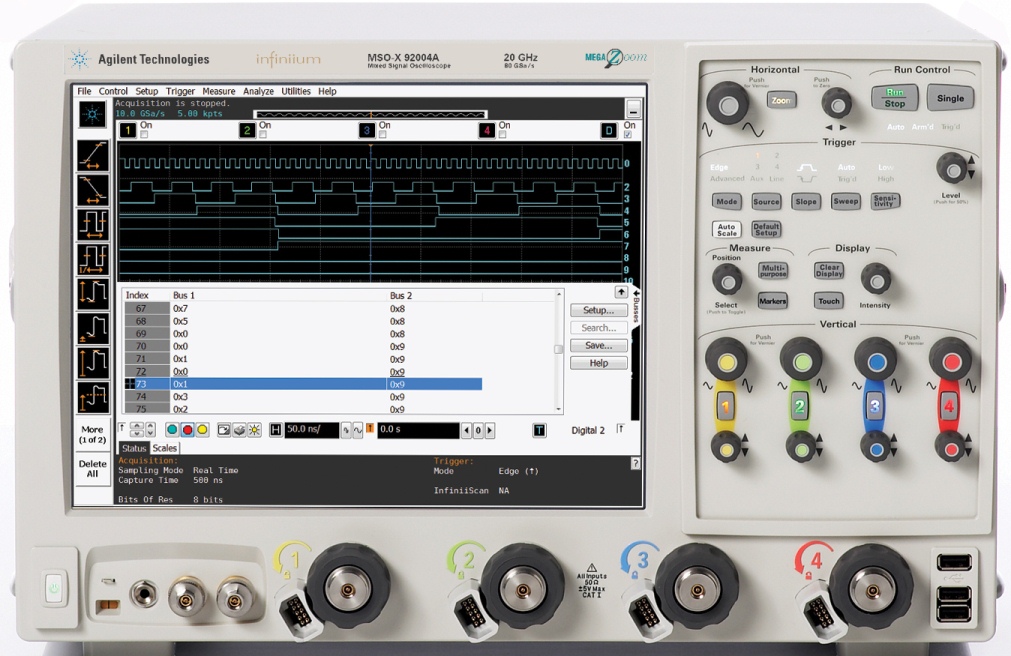Click the T trigger icon near Digital 2
The image size is (1011, 656).
point(540,430)
